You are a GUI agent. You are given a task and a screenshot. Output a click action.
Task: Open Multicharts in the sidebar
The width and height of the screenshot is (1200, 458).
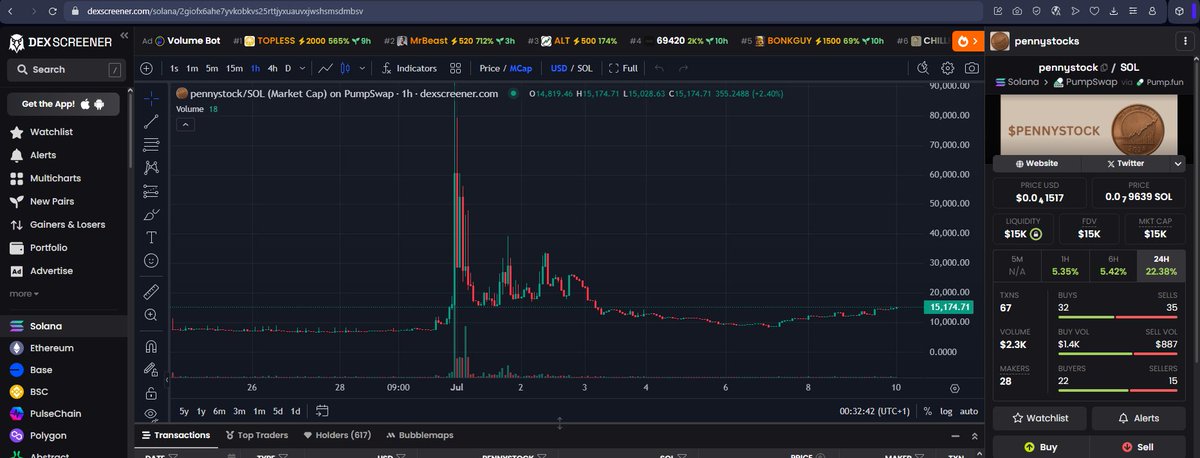pyautogui.click(x=55, y=178)
